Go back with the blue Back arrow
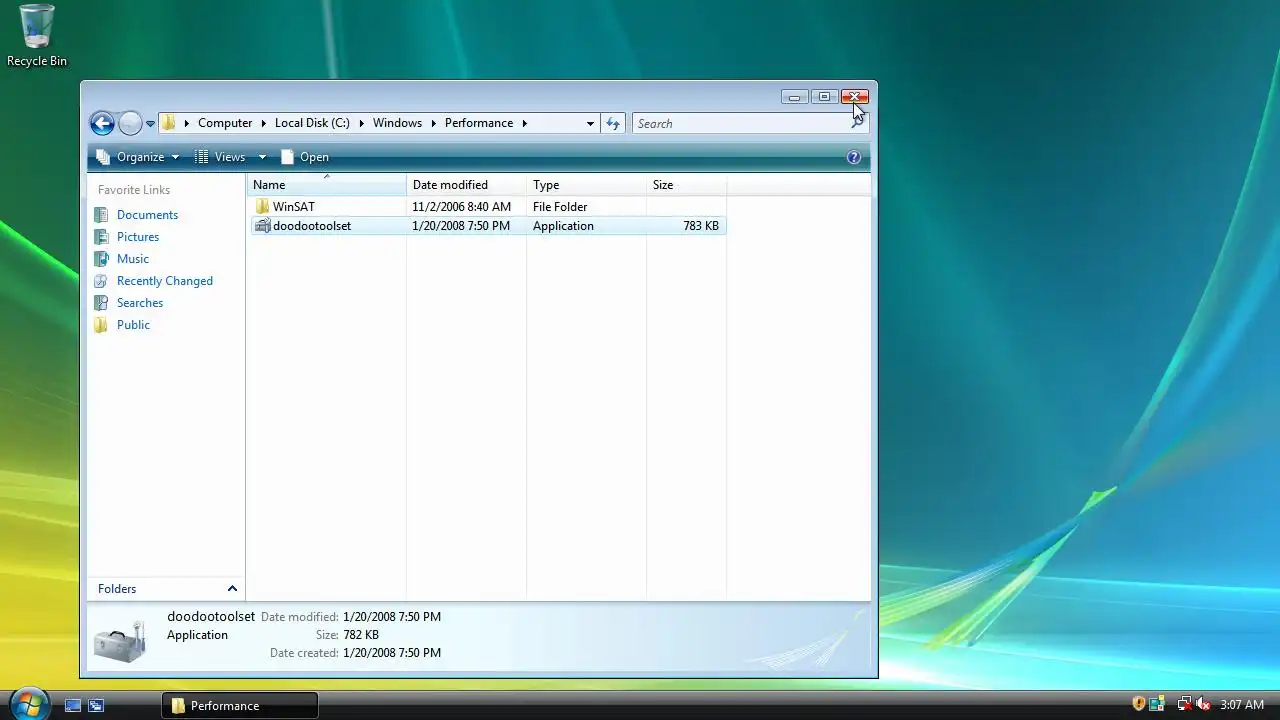Image resolution: width=1280 pixels, height=720 pixels. click(x=102, y=123)
